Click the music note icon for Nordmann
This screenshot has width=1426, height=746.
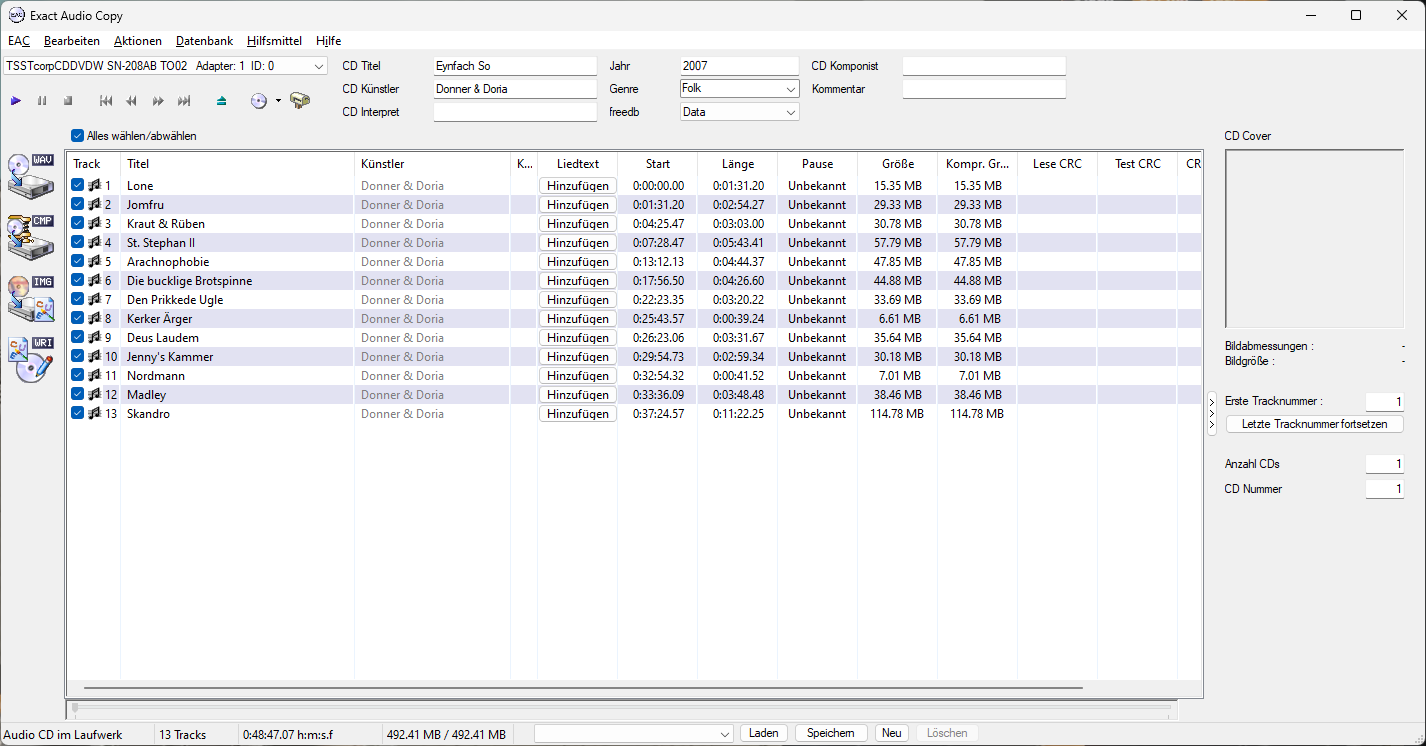coord(94,376)
